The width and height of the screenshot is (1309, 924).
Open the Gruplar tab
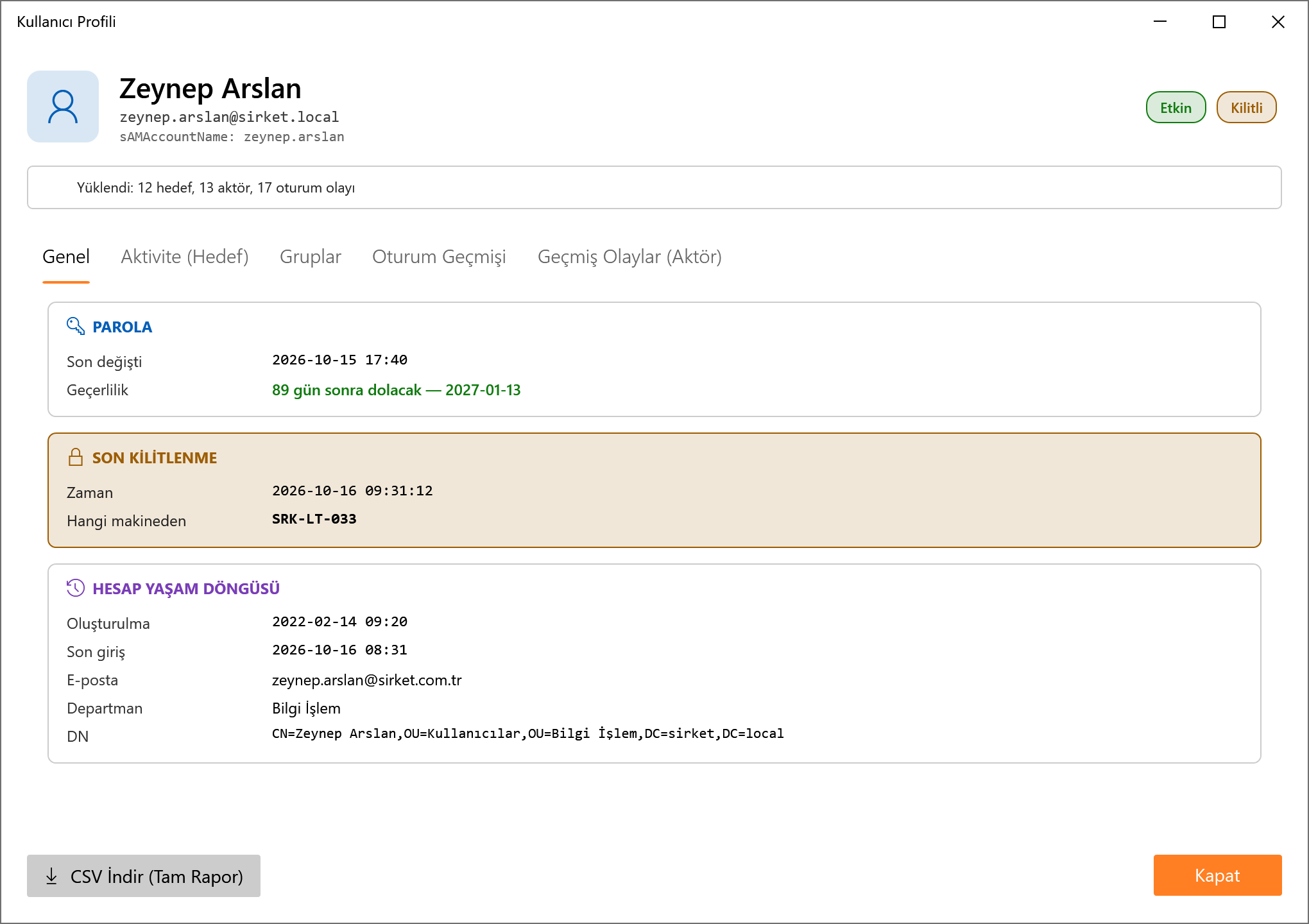point(311,257)
